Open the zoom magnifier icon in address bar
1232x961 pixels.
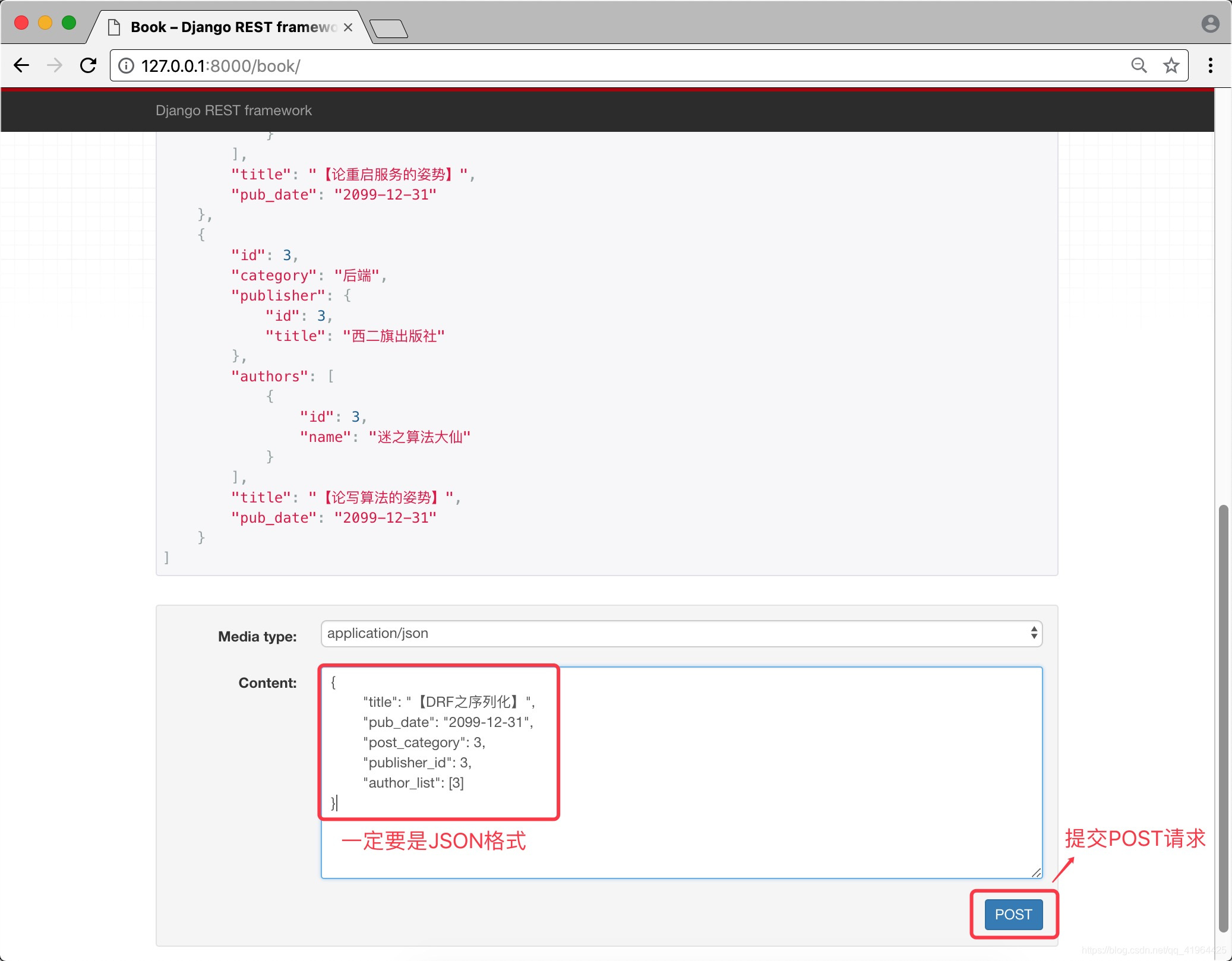(1139, 65)
